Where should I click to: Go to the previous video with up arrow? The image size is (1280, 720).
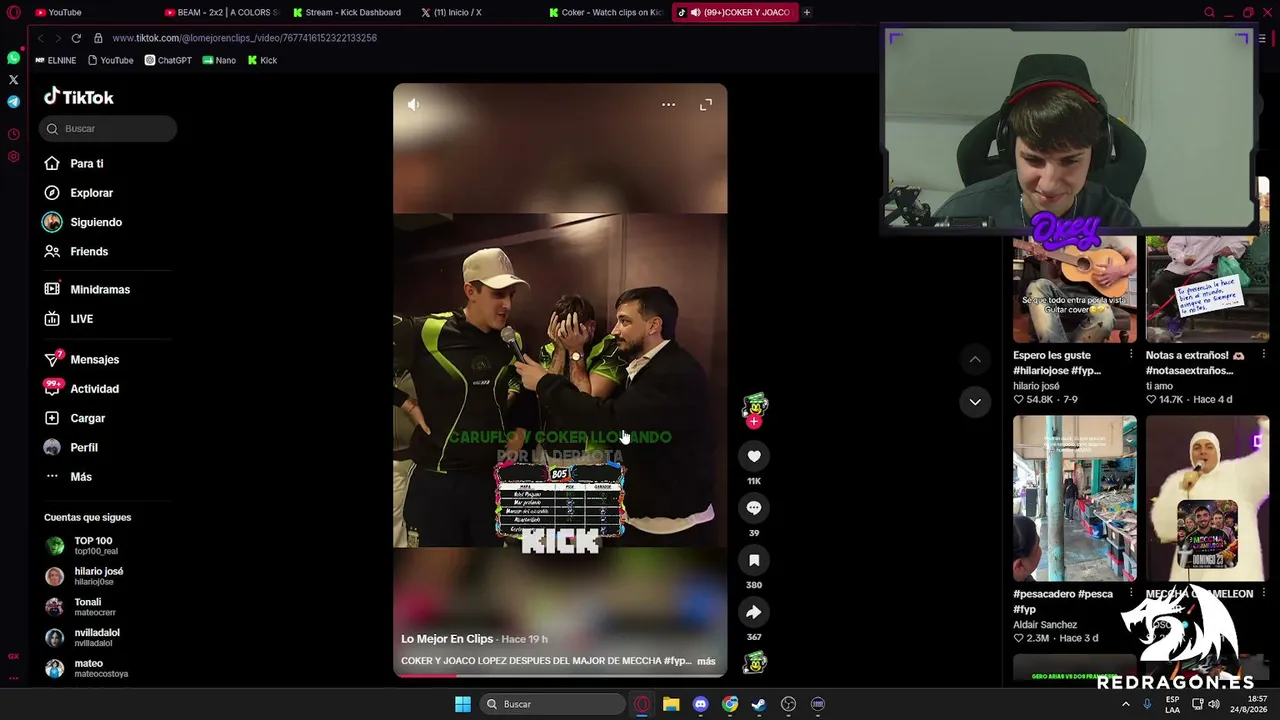975,359
